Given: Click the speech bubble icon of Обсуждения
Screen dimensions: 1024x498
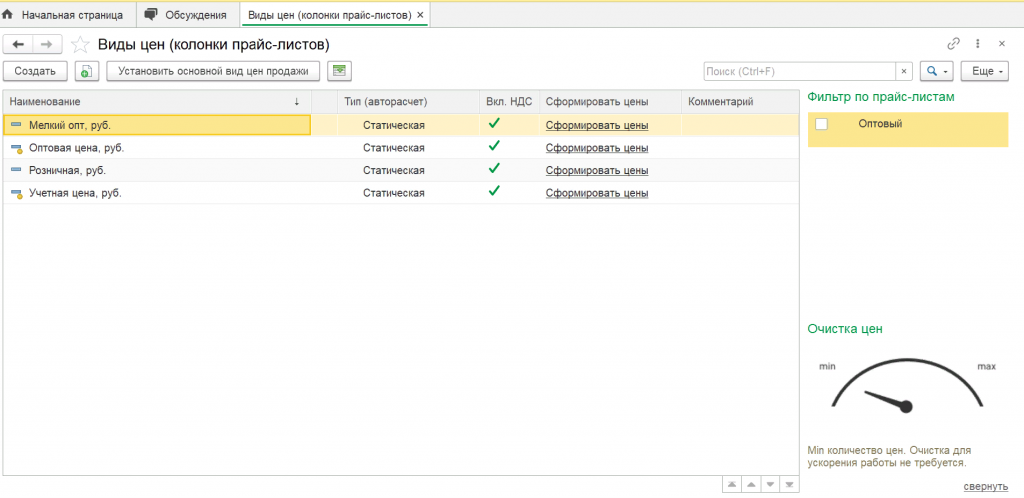Looking at the screenshot, I should (150, 14).
